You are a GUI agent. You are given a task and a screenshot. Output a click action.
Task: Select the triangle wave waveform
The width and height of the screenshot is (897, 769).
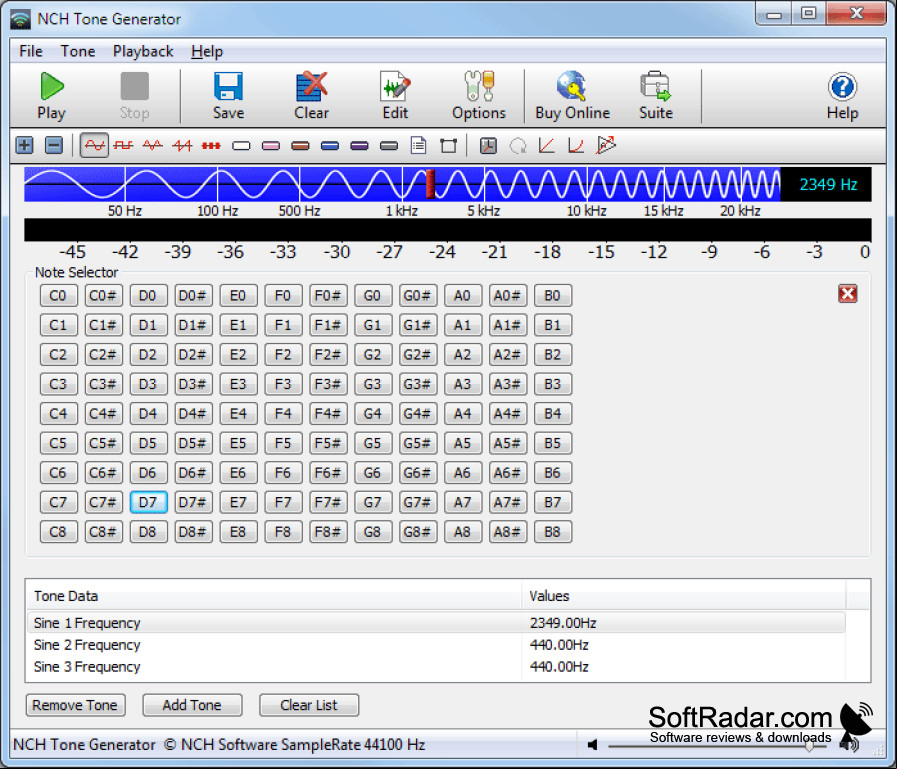point(152,145)
